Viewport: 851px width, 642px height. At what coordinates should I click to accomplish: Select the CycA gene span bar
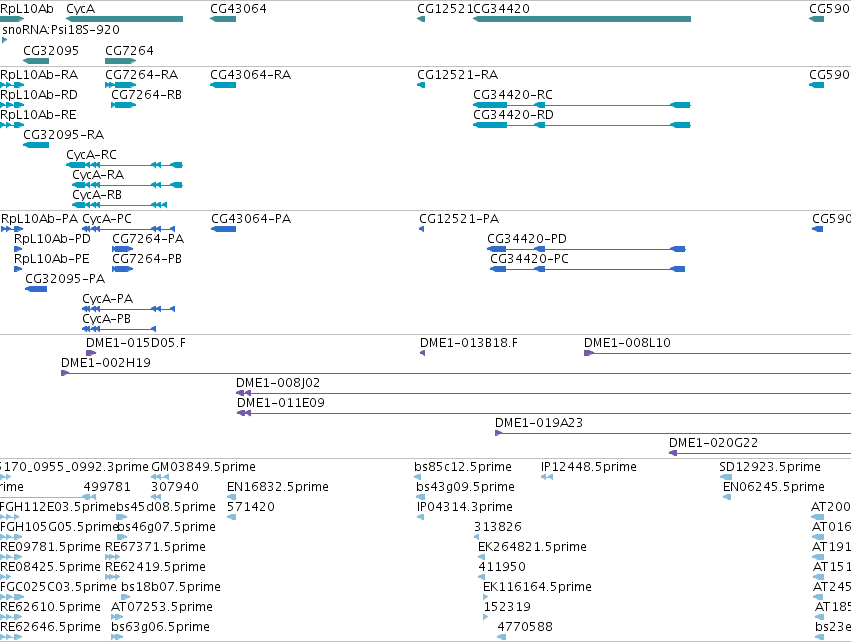[124, 19]
